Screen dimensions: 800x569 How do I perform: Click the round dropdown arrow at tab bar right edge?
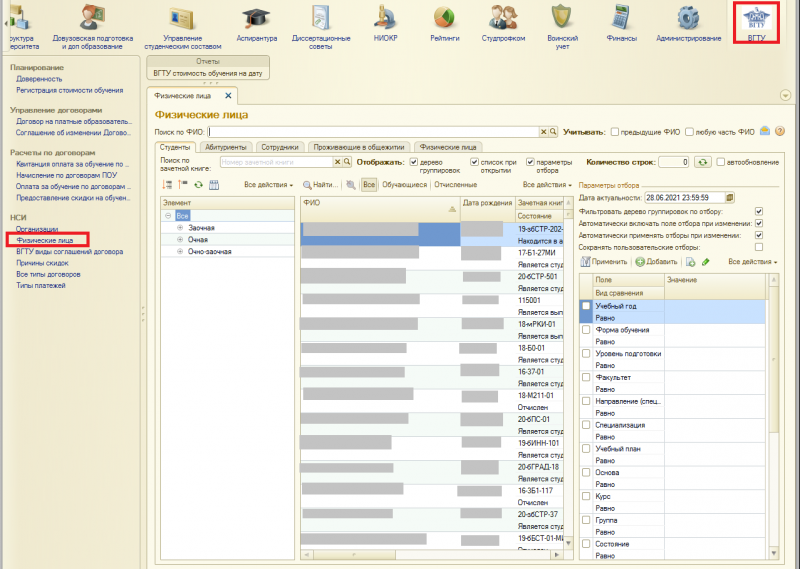785,95
